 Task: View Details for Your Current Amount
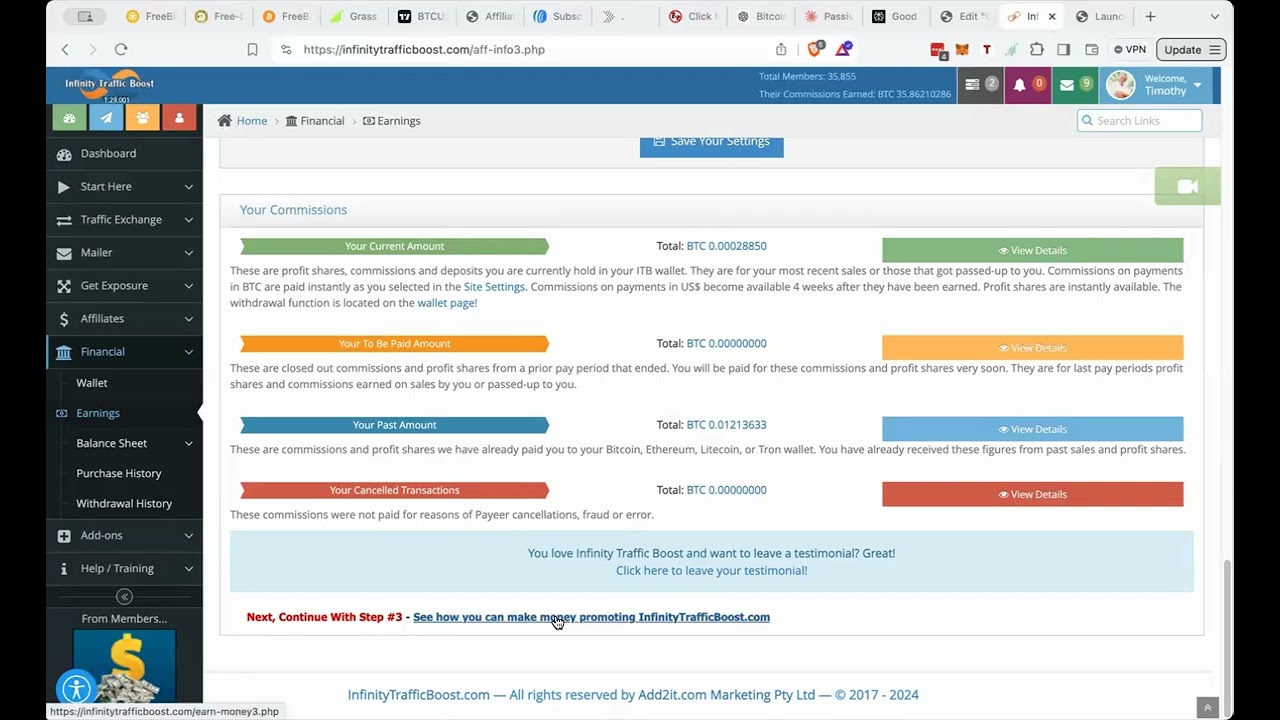point(1032,250)
